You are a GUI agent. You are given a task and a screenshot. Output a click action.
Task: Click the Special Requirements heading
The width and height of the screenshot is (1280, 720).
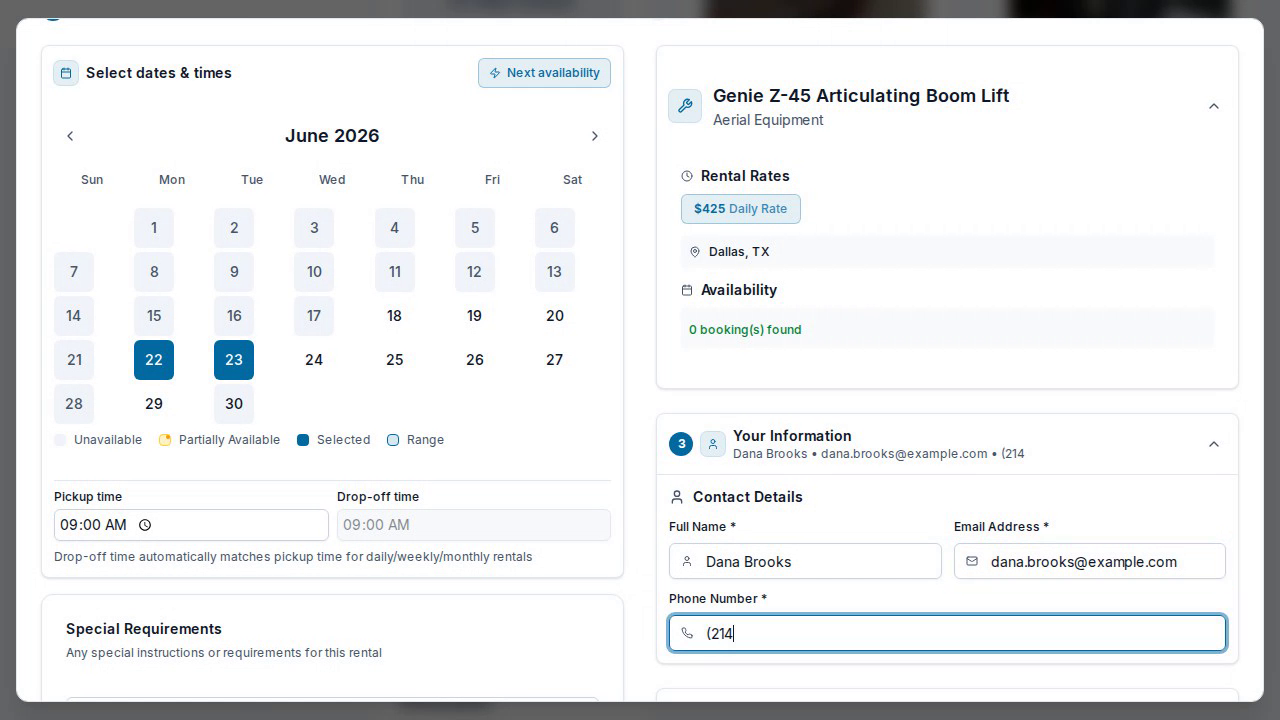(144, 629)
